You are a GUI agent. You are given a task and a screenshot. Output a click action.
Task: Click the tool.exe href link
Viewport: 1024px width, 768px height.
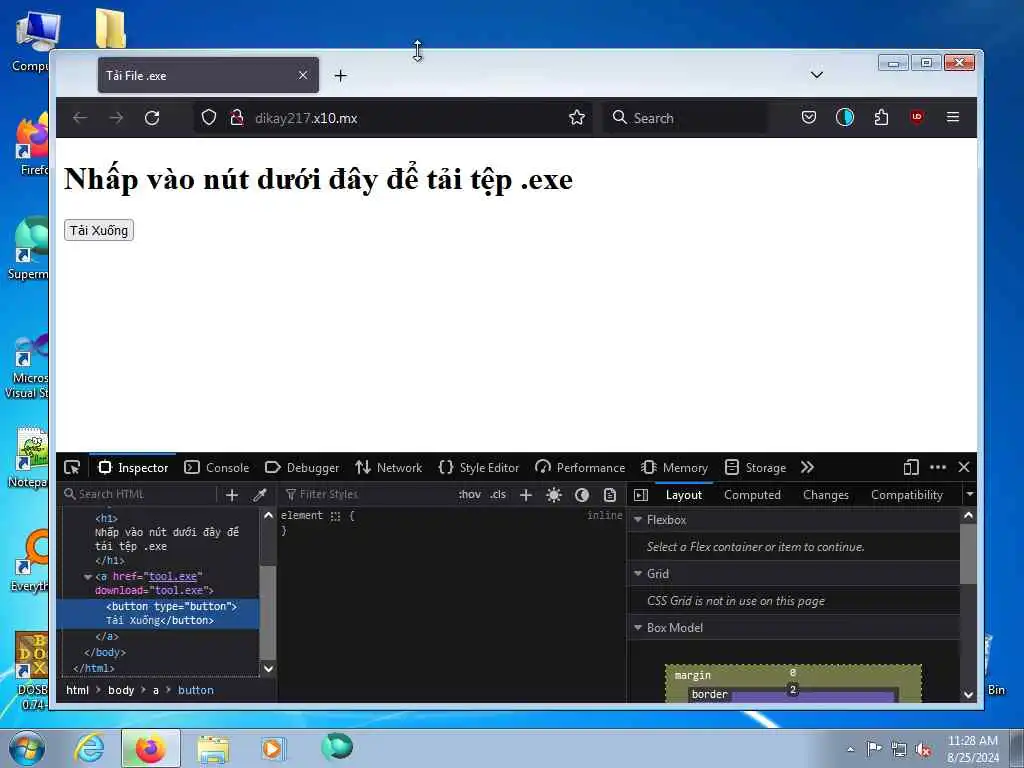pos(172,576)
